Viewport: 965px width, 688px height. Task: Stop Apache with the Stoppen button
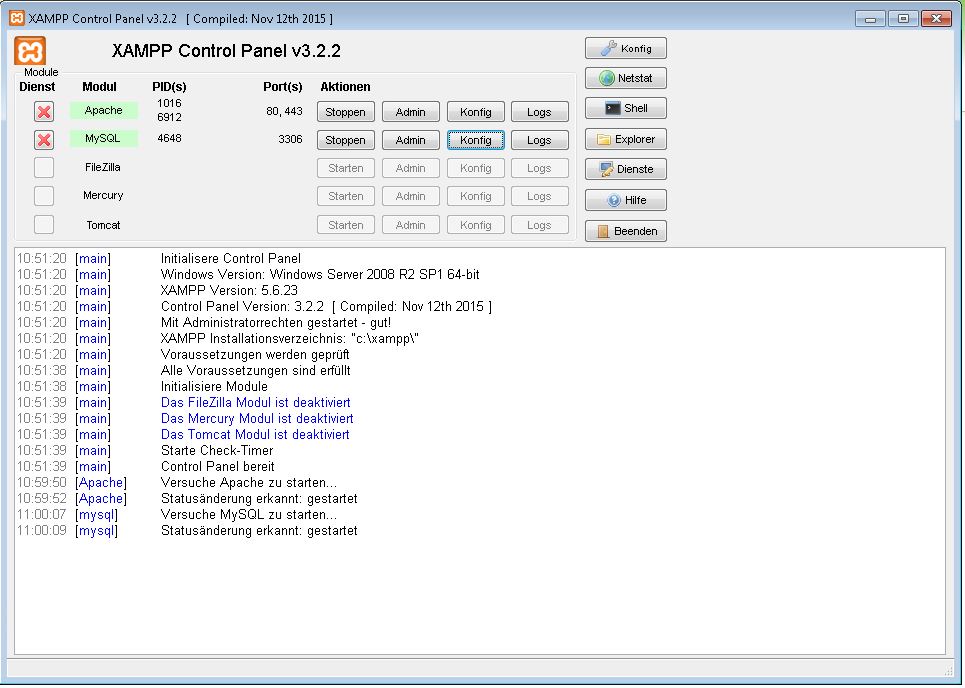346,112
